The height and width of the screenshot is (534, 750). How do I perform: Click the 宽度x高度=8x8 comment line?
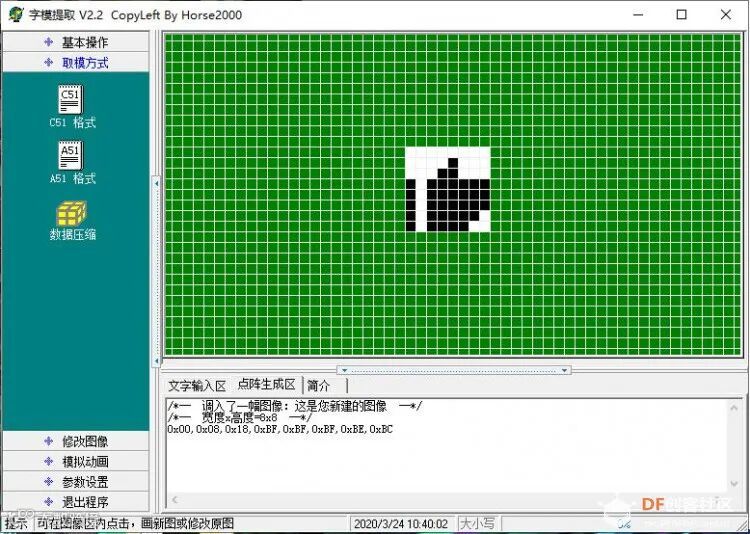coord(240,418)
